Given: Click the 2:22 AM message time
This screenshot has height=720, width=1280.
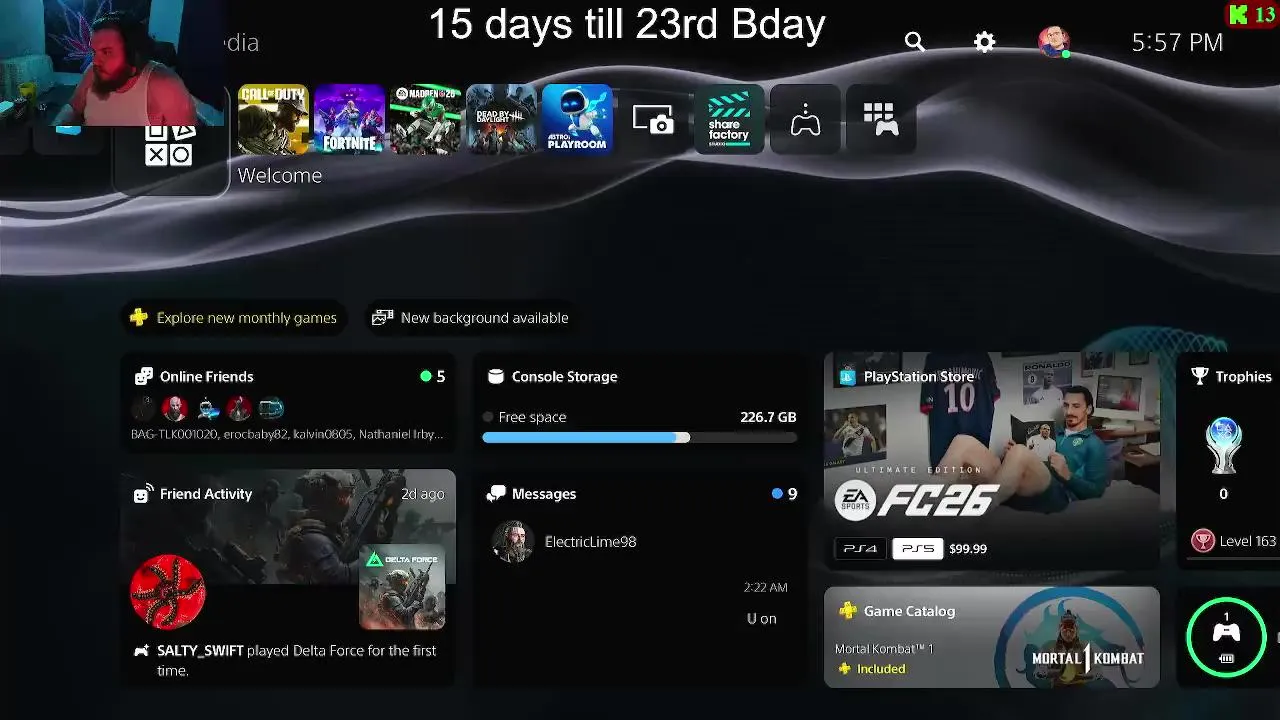Looking at the screenshot, I should coord(766,588).
